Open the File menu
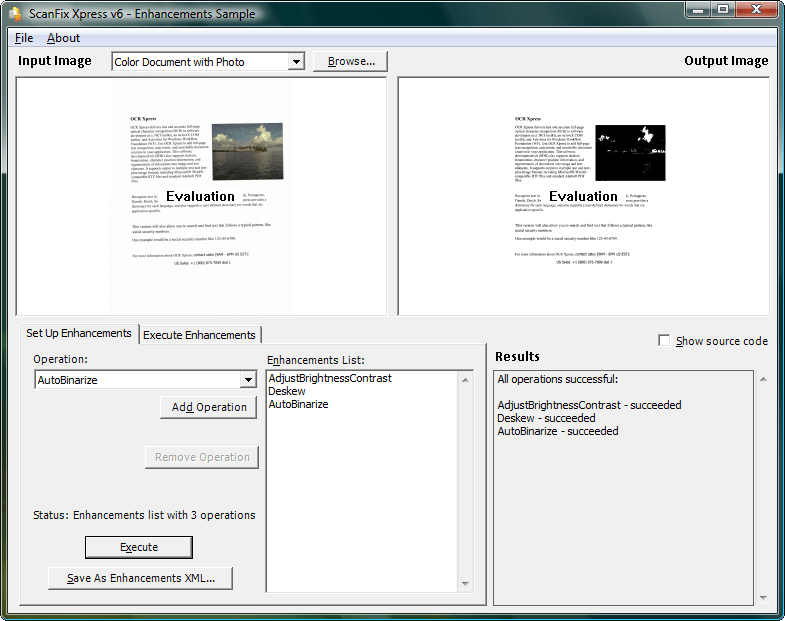This screenshot has width=785, height=621. point(24,38)
